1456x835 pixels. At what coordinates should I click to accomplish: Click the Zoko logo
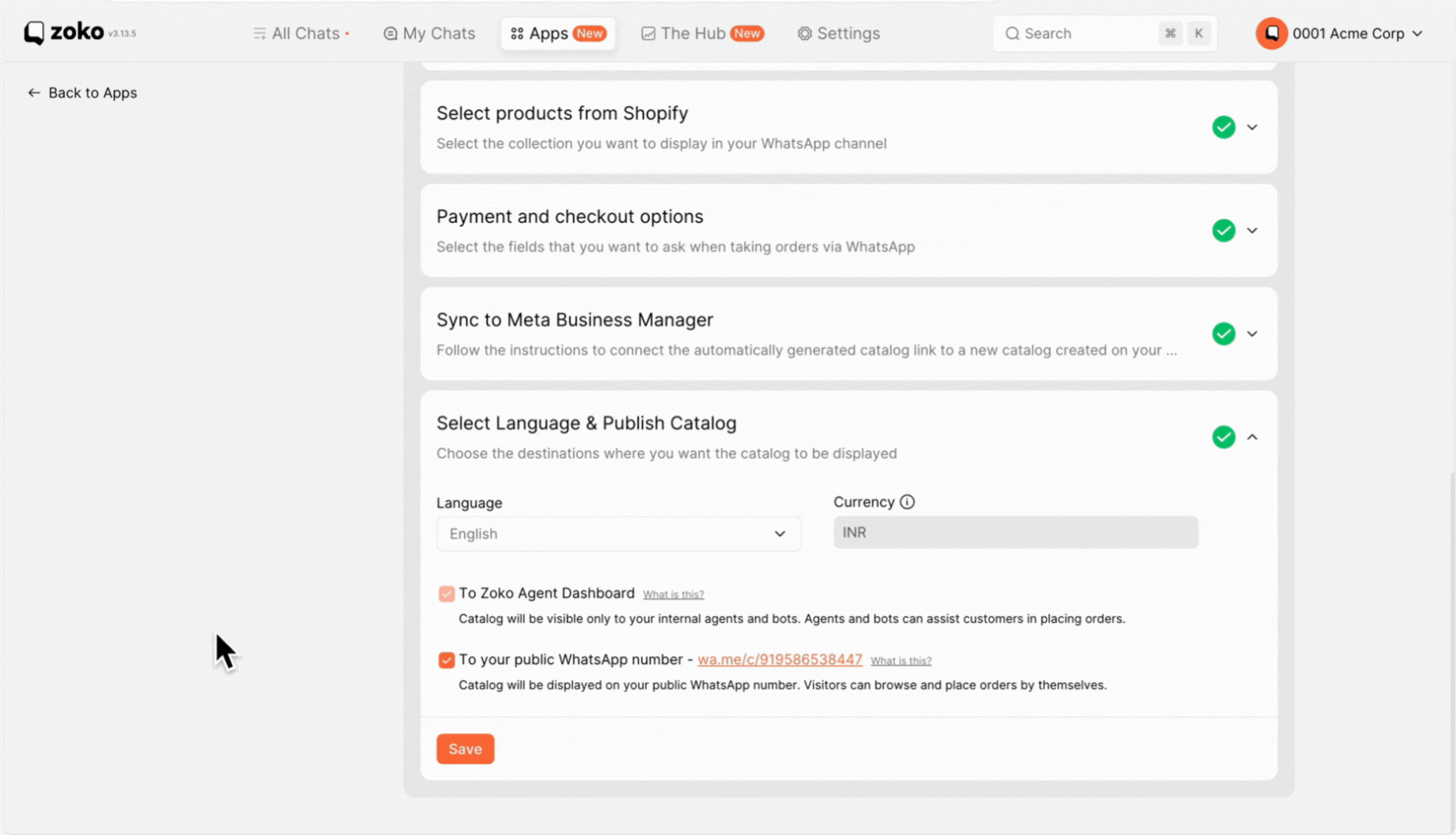64,33
